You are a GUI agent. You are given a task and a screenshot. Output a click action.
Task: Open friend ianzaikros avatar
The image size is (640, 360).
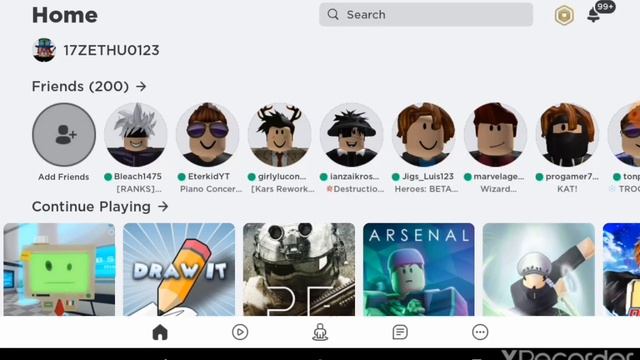(351, 135)
